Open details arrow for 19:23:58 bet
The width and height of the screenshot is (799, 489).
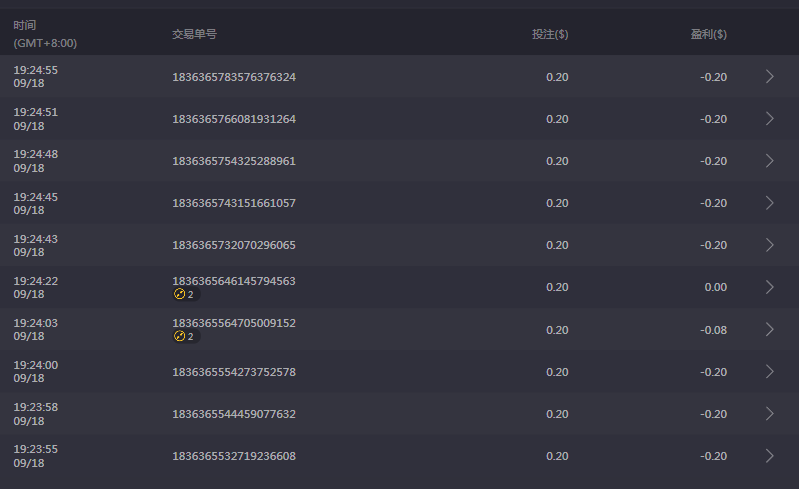click(x=769, y=414)
